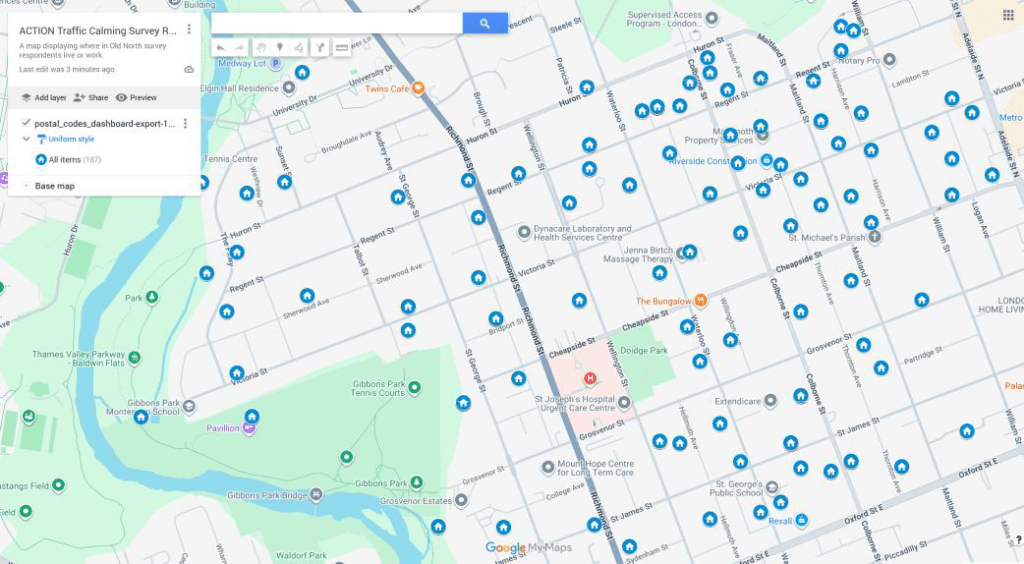Viewport: 1024px width, 564px height.
Task: Click the blue search magnifier button
Action: click(485, 23)
